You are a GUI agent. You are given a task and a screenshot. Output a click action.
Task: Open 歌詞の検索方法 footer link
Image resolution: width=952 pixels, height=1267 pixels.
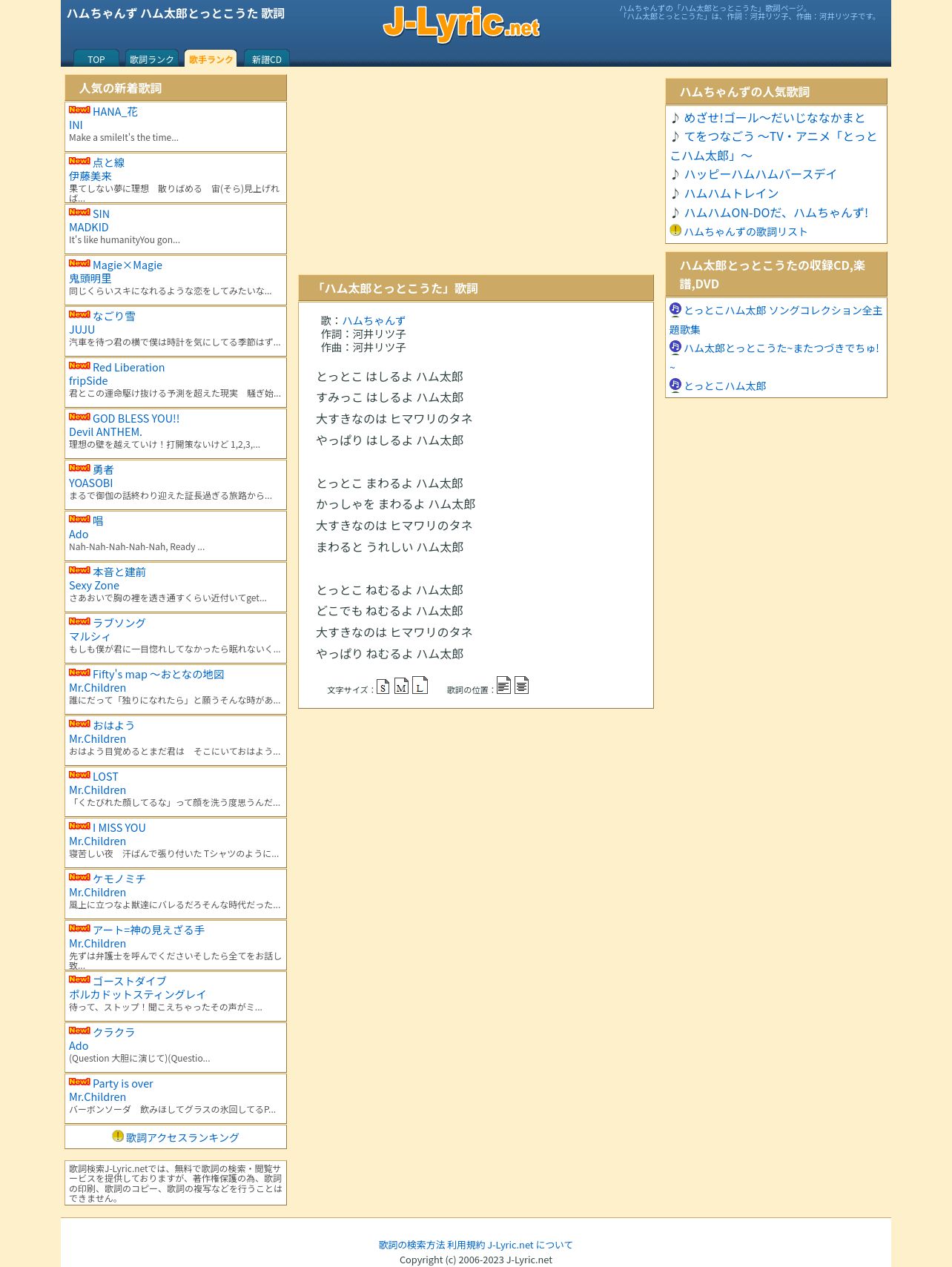coord(412,1245)
